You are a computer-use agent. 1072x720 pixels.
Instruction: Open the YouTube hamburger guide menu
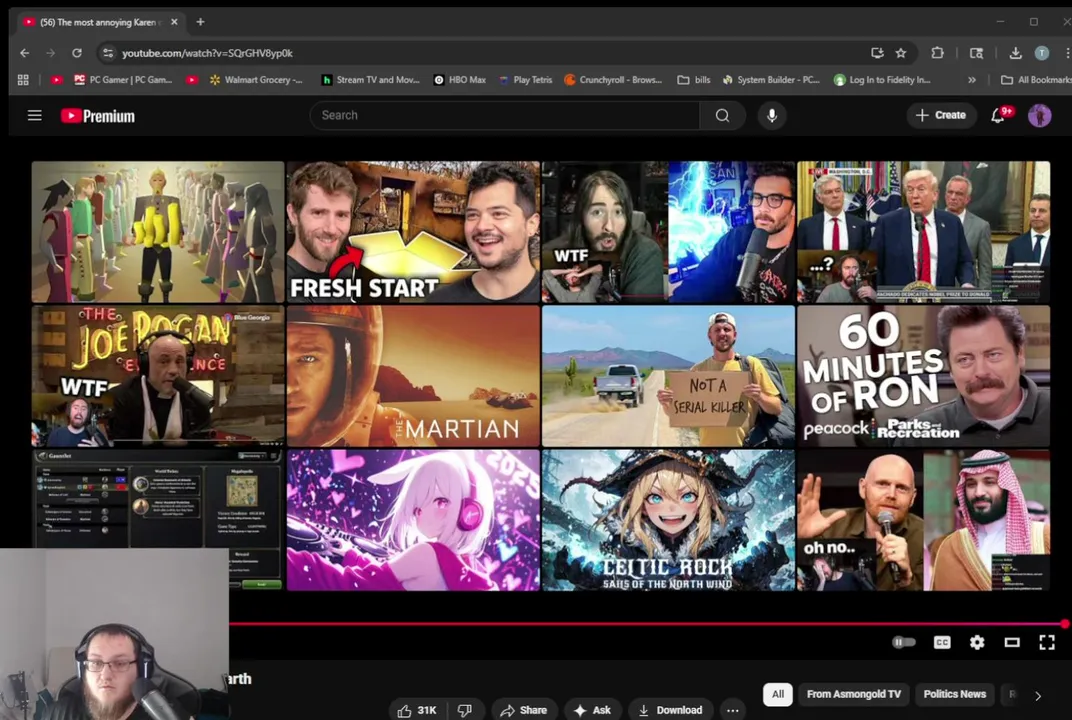tap(34, 116)
